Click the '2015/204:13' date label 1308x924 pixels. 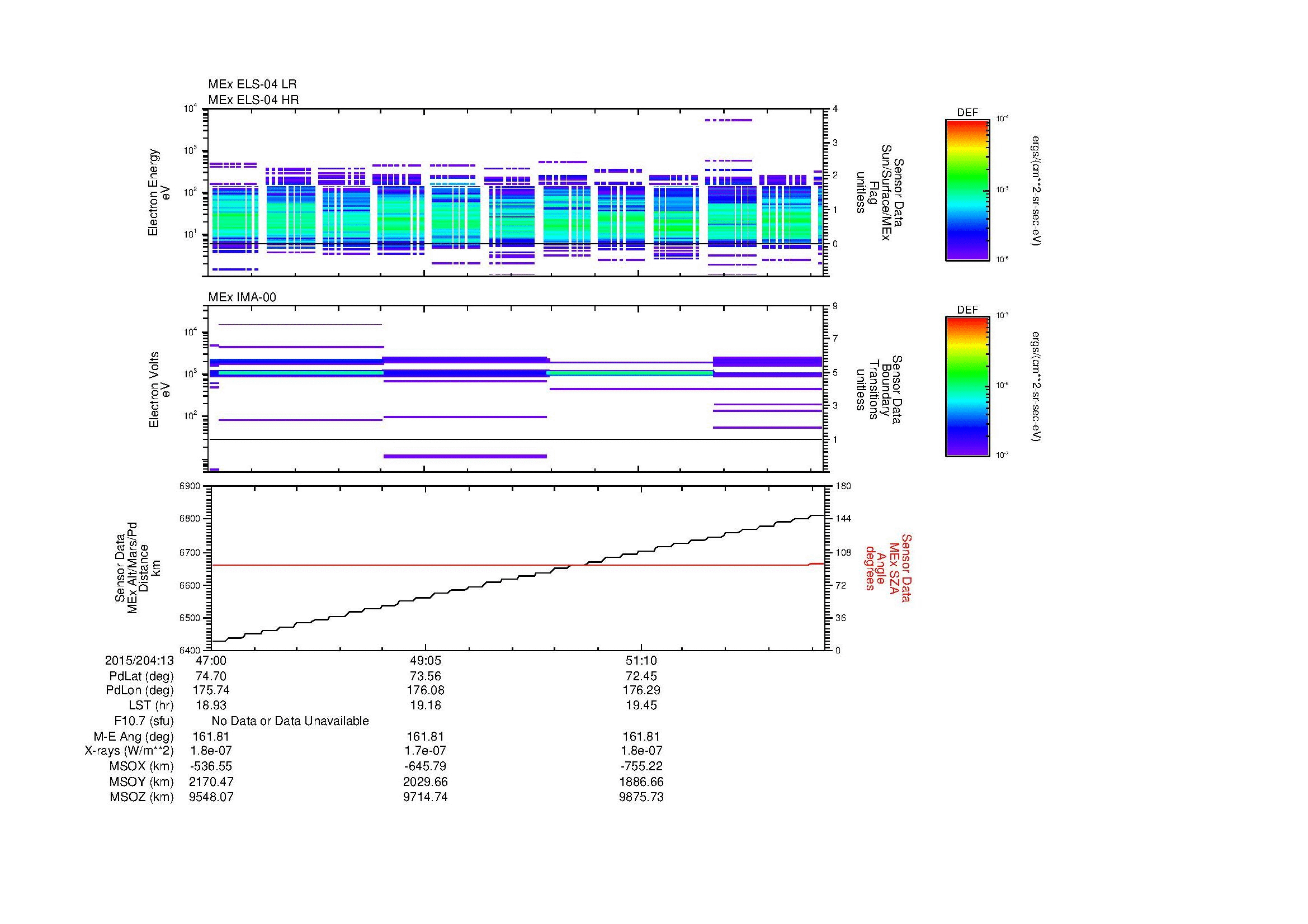point(139,660)
